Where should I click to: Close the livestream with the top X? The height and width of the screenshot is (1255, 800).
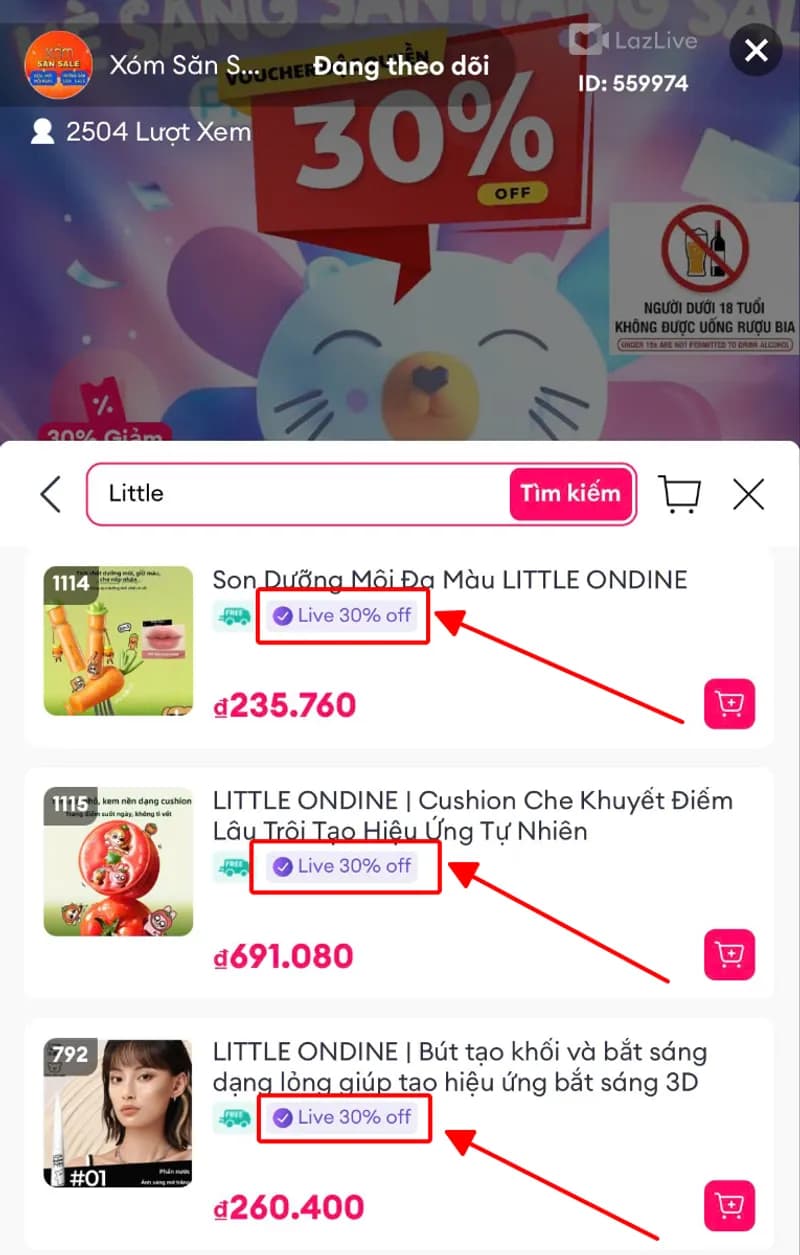pos(756,50)
